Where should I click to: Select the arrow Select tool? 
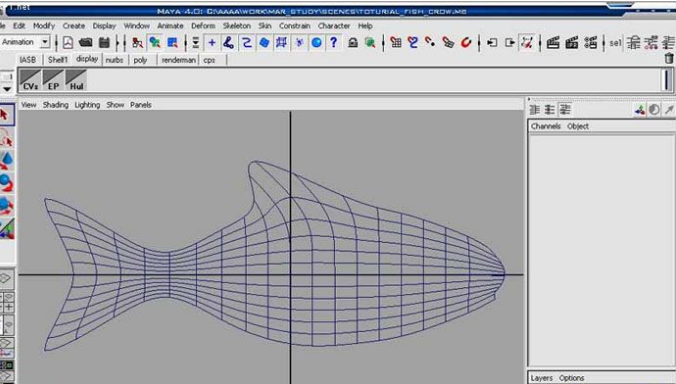coord(6,115)
